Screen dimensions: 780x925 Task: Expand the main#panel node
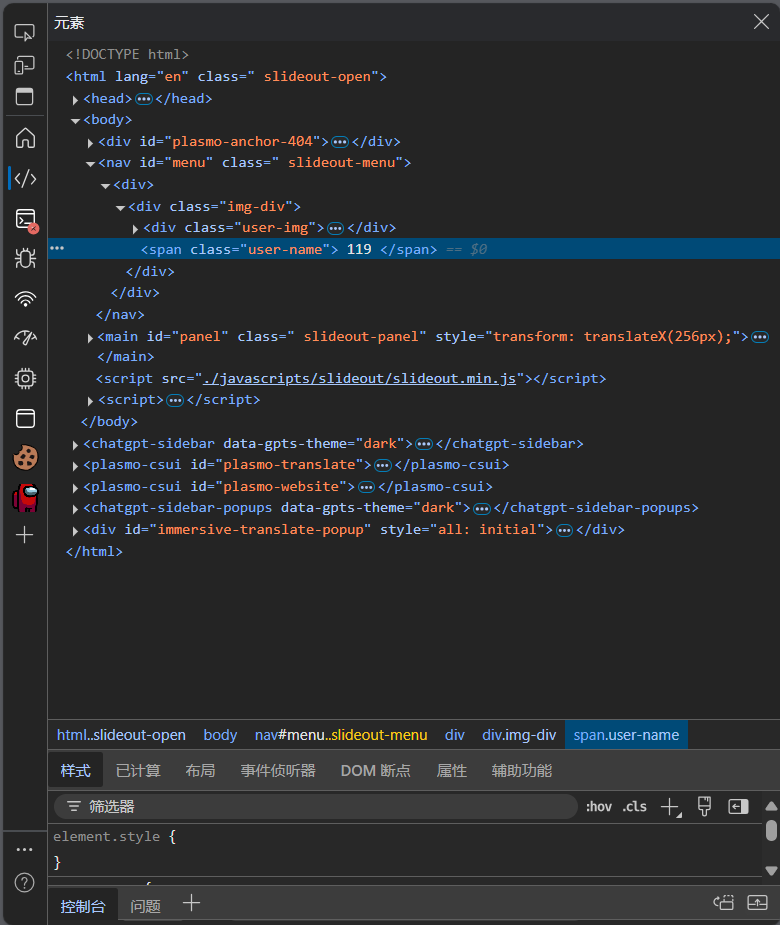(90, 338)
